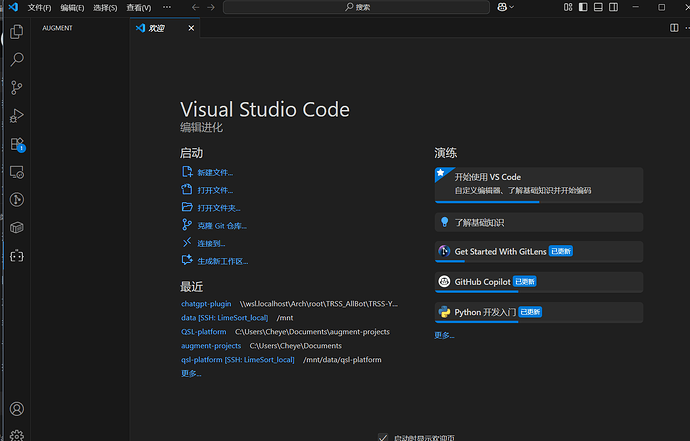Screen dimensions: 690x441
Task: Open the Source Control view
Action: click(17, 88)
